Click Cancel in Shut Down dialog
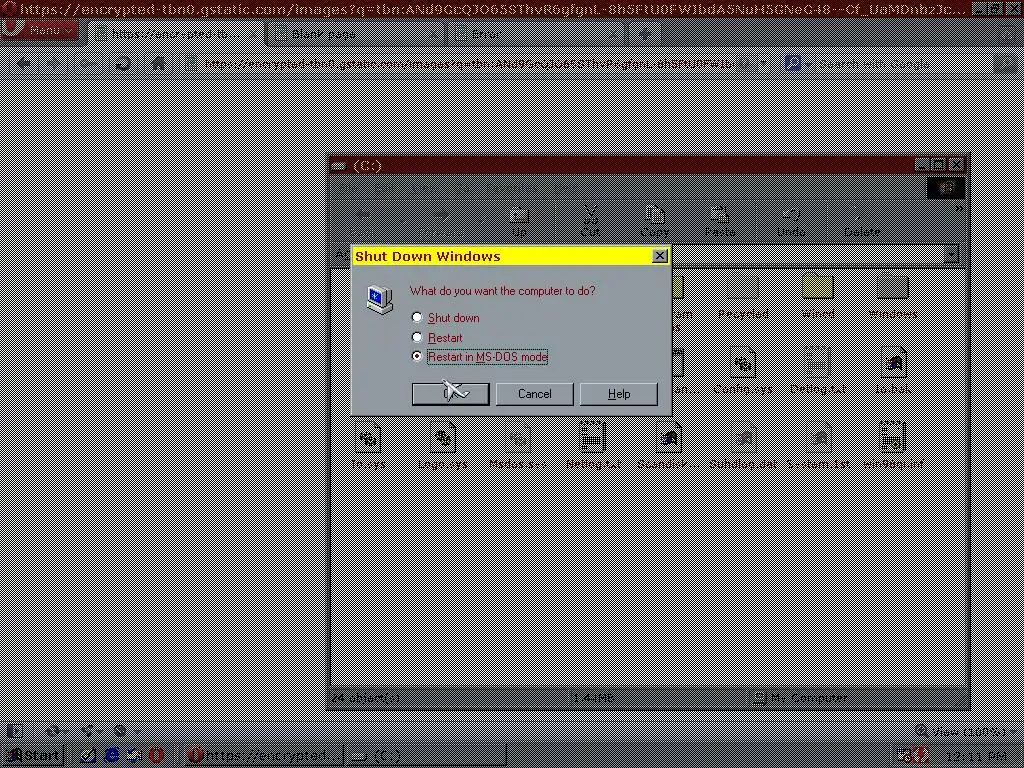This screenshot has height=768, width=1024. [535, 394]
